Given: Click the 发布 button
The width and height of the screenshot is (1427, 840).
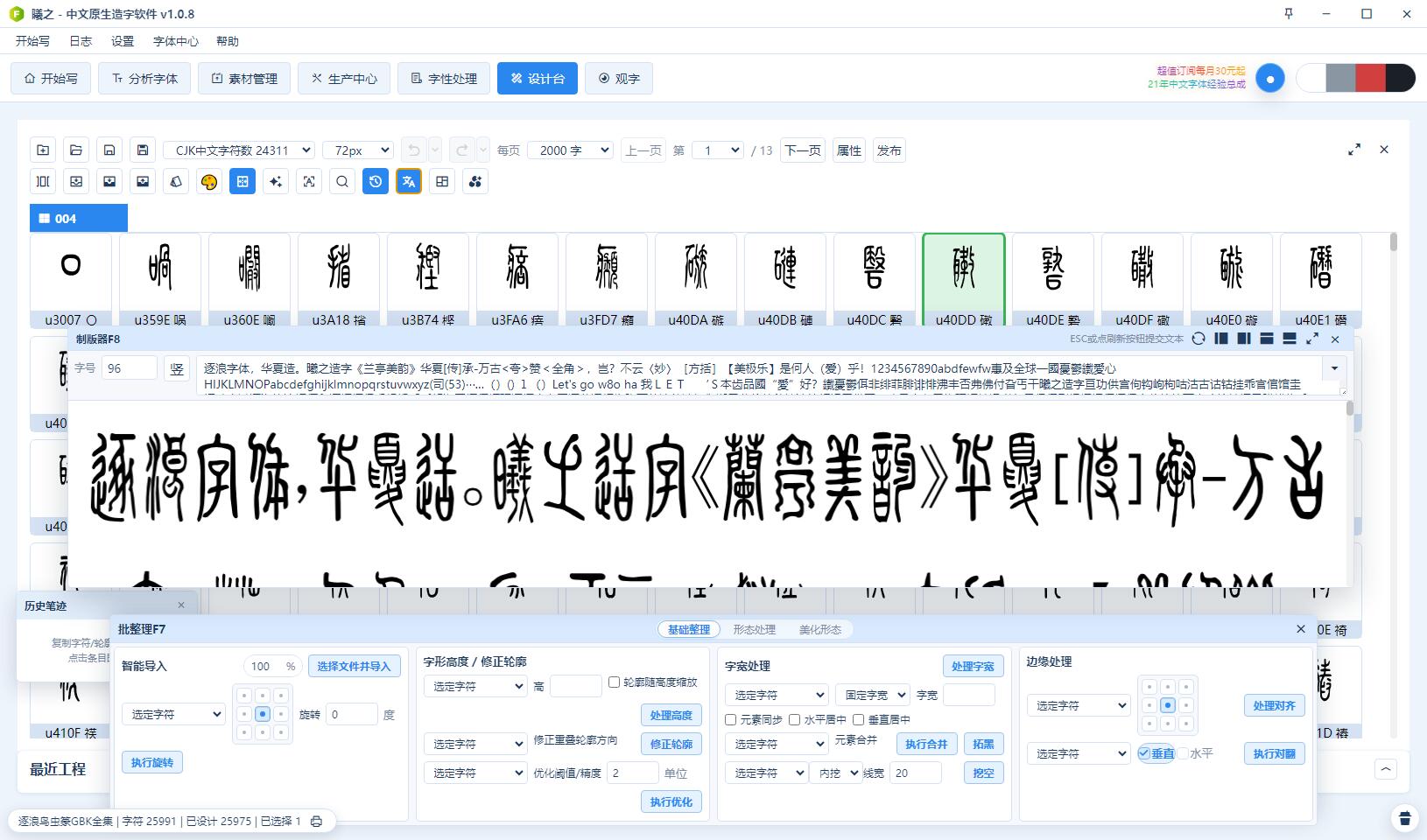Looking at the screenshot, I should click(x=889, y=150).
